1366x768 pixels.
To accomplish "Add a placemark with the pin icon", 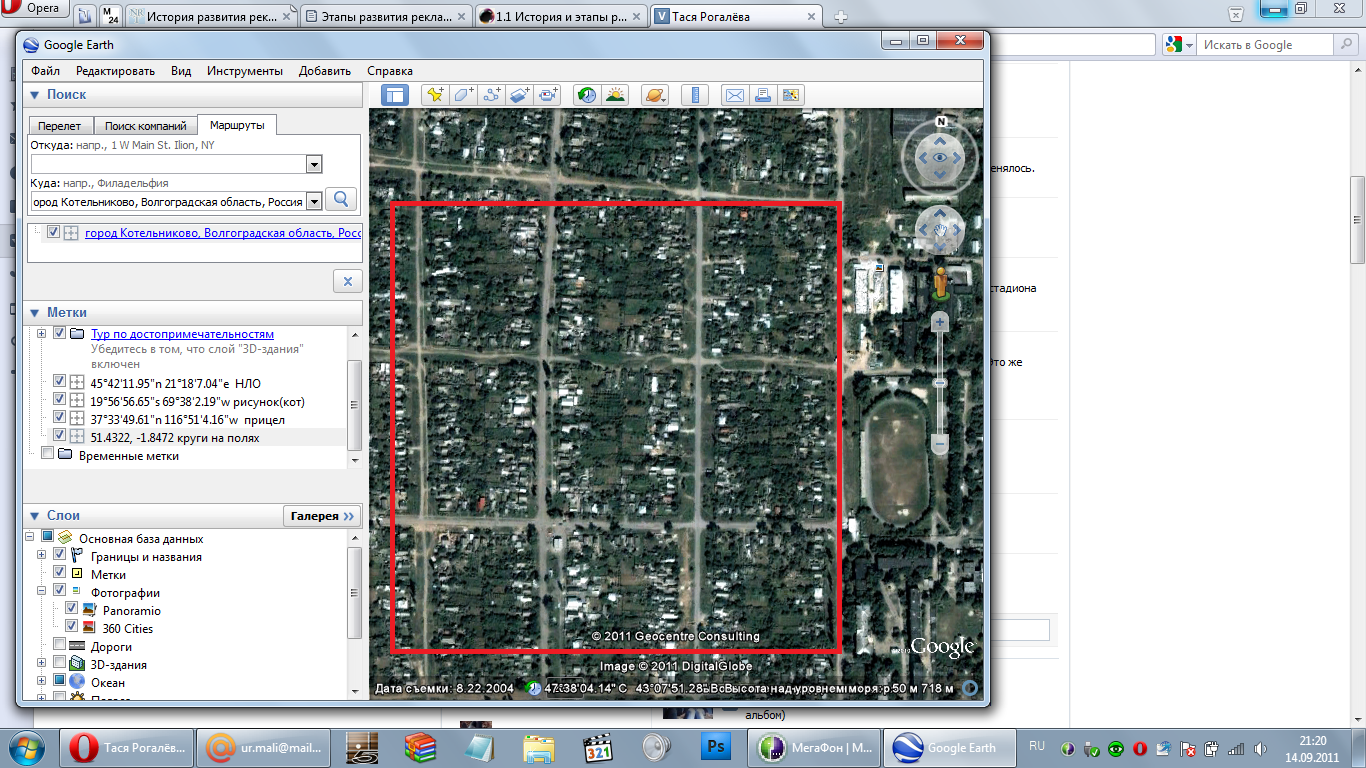I will pos(435,95).
